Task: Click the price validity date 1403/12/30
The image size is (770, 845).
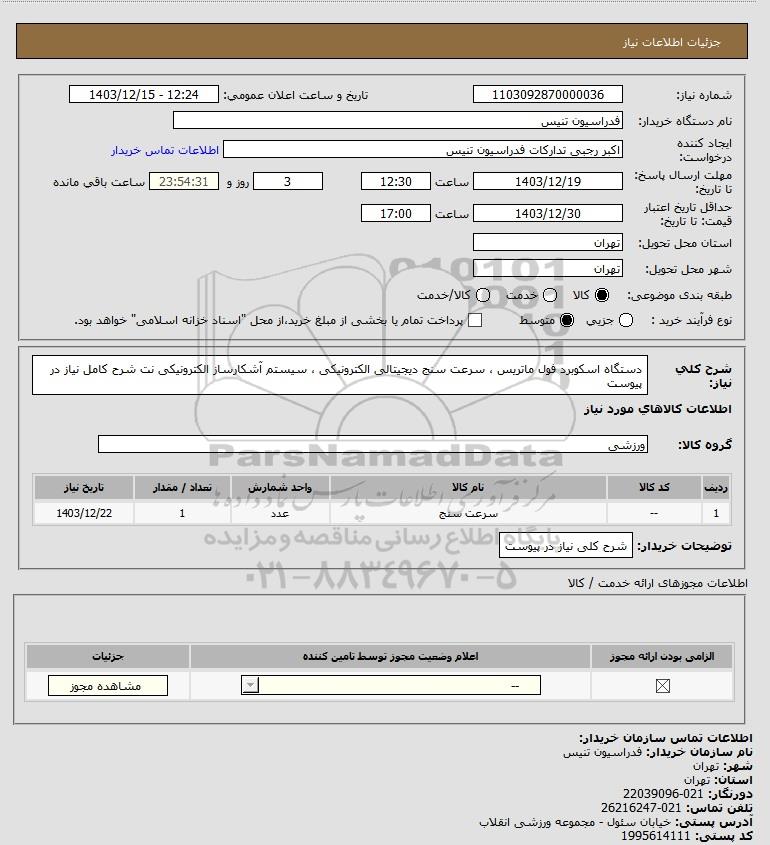Action: click(x=547, y=213)
